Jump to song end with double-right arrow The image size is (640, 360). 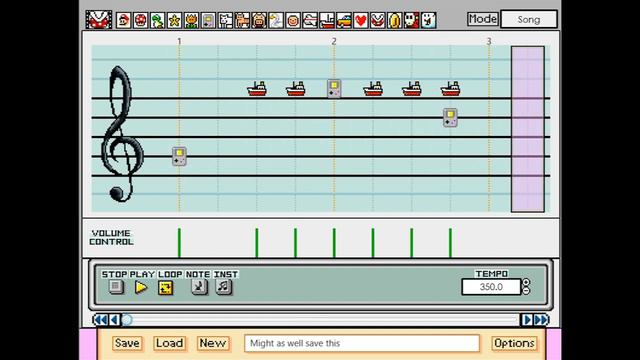coord(541,320)
